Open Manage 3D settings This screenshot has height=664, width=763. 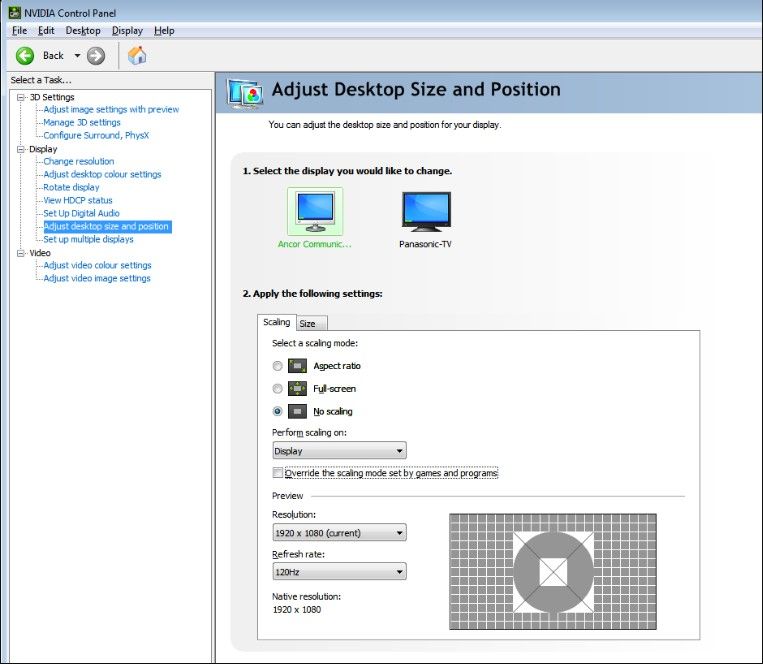[x=82, y=123]
